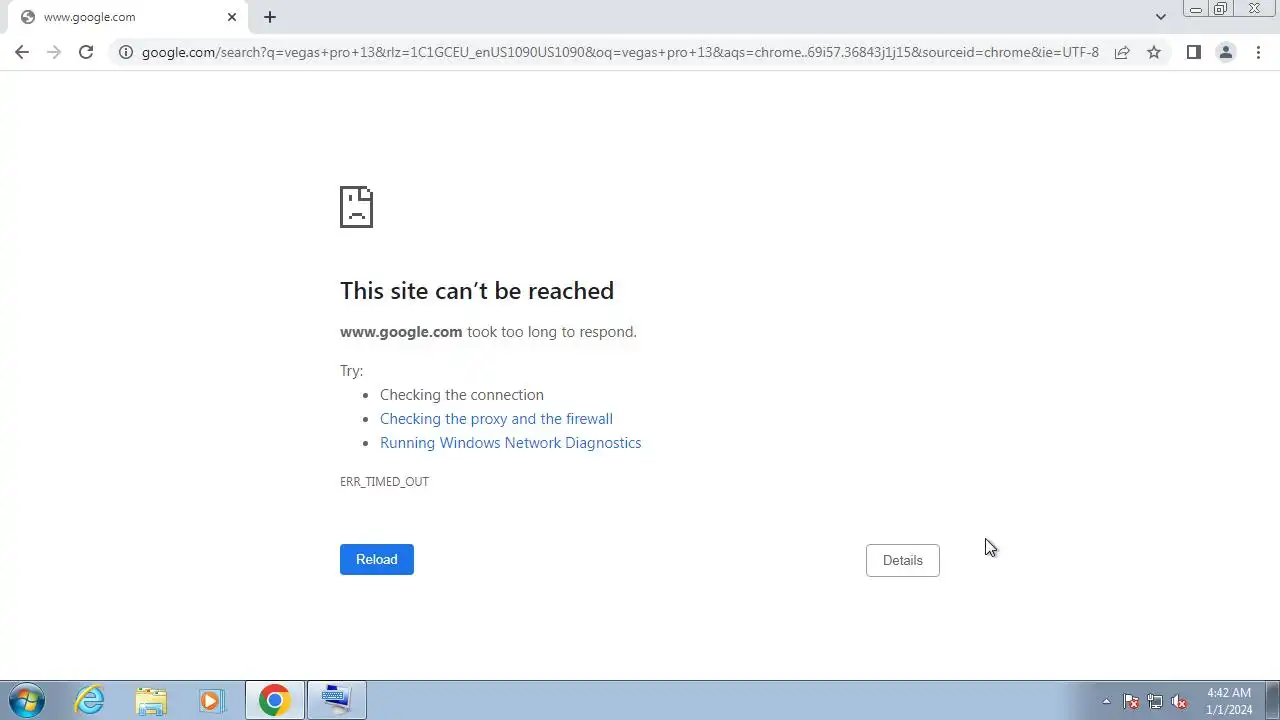Open Windows Media Player from the taskbar
This screenshot has height=720, width=1280.
(x=211, y=700)
